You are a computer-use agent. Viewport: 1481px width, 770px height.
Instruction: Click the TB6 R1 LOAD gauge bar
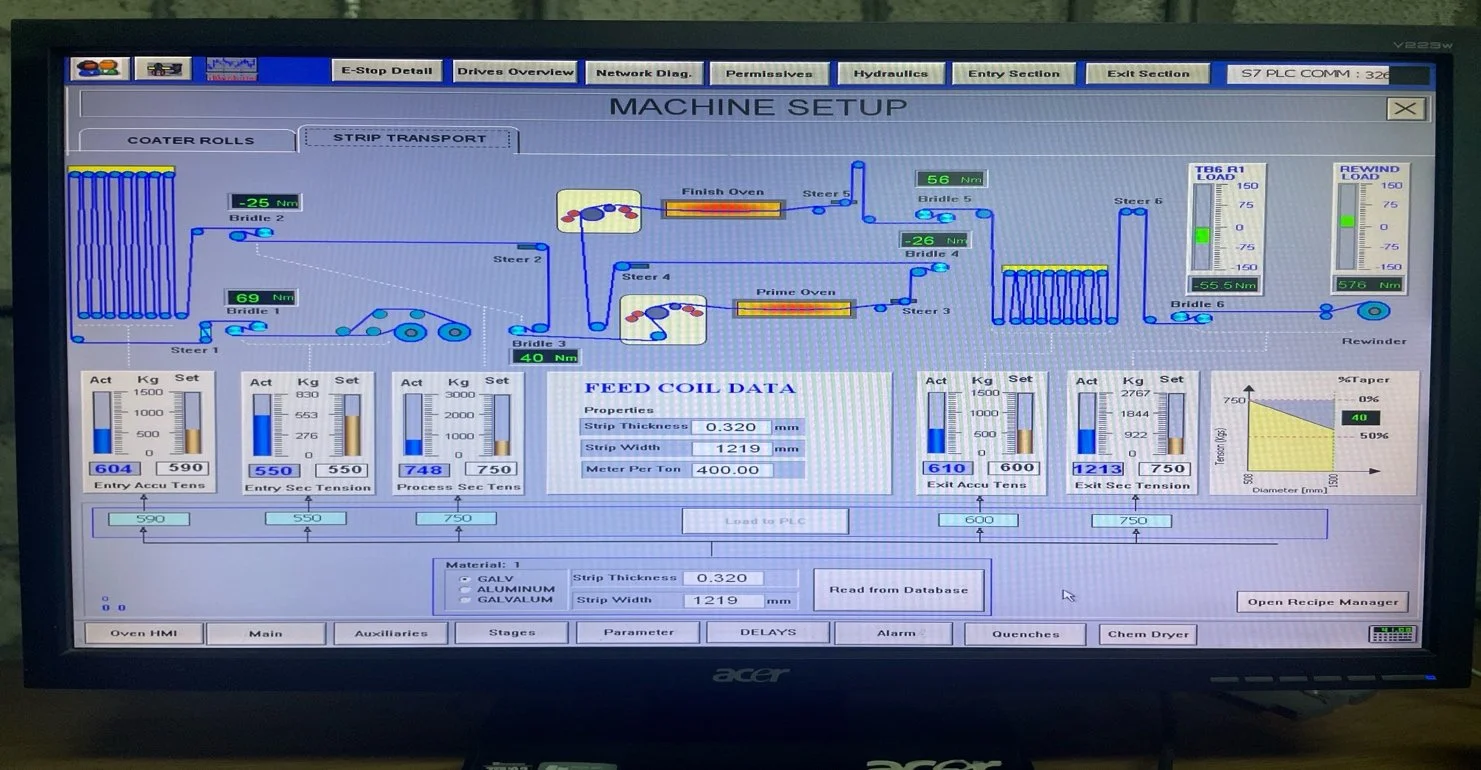(x=1203, y=228)
